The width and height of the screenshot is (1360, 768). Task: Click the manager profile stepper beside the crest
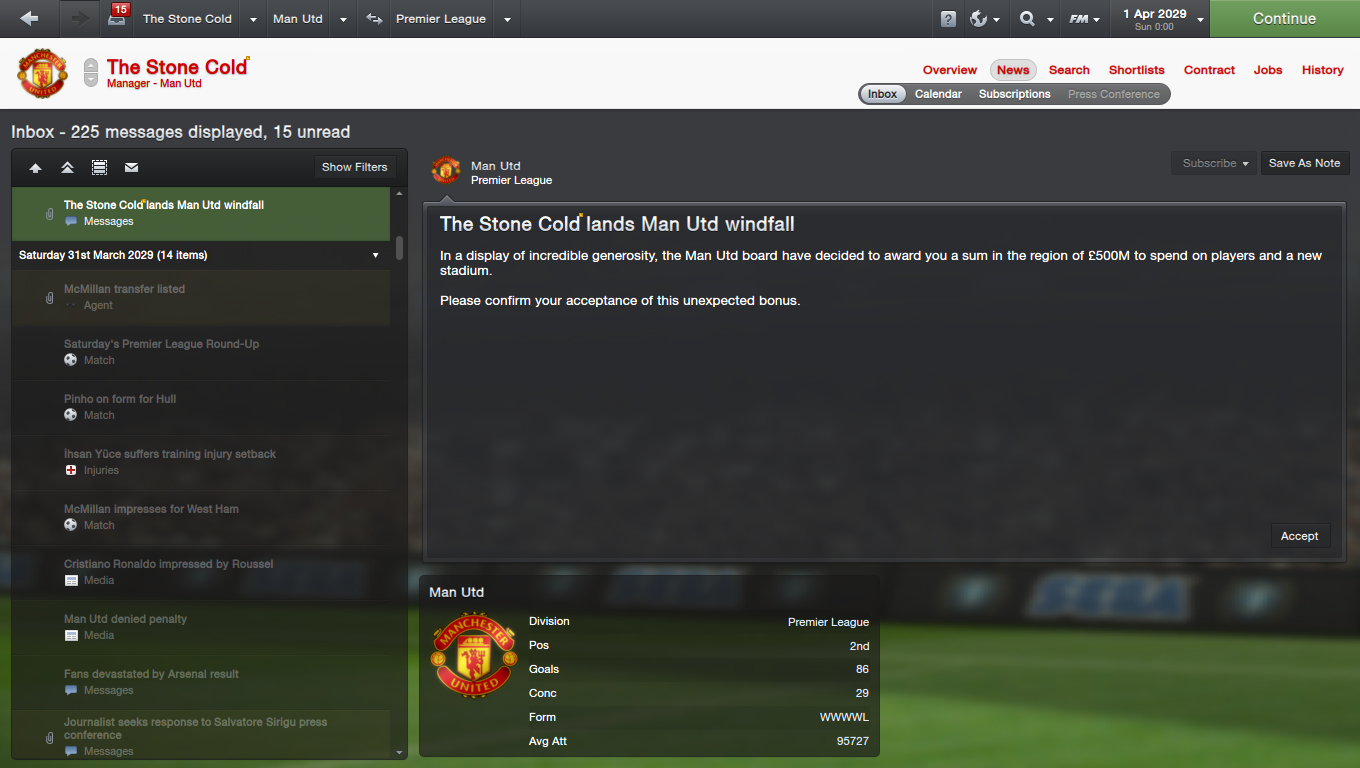(91, 72)
